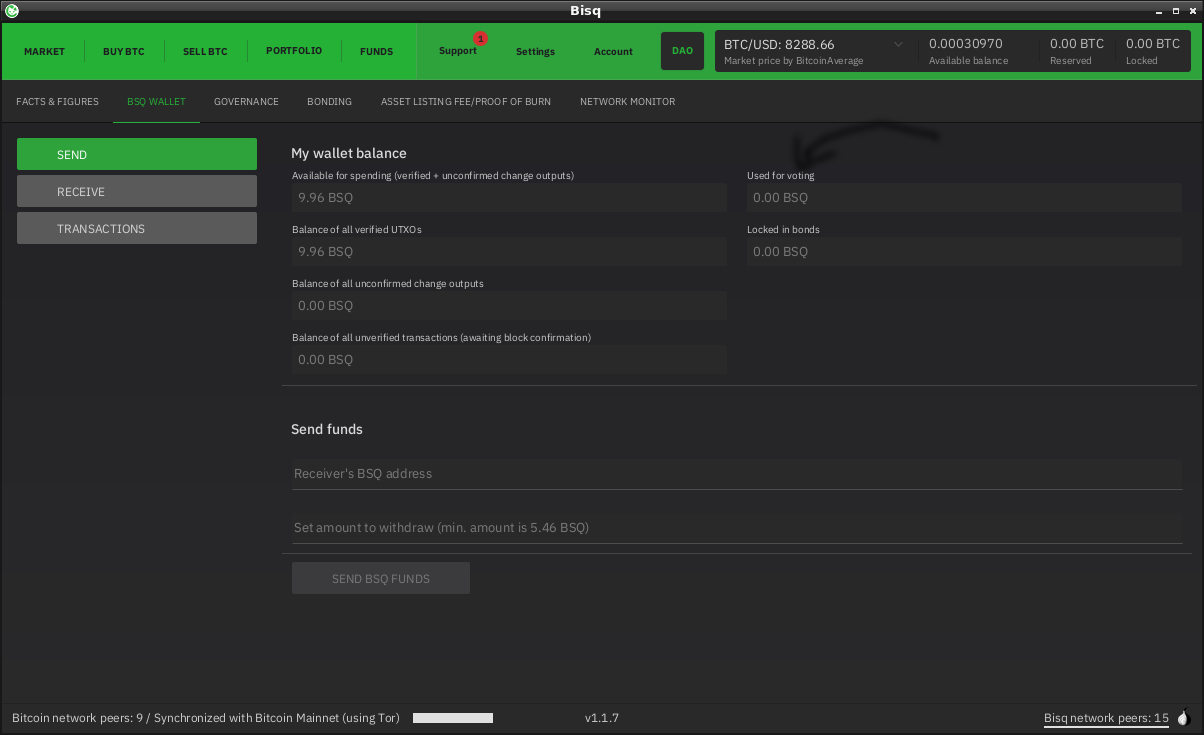The width and height of the screenshot is (1204, 735).
Task: Open the Network Monitor tab
Action: pos(627,102)
